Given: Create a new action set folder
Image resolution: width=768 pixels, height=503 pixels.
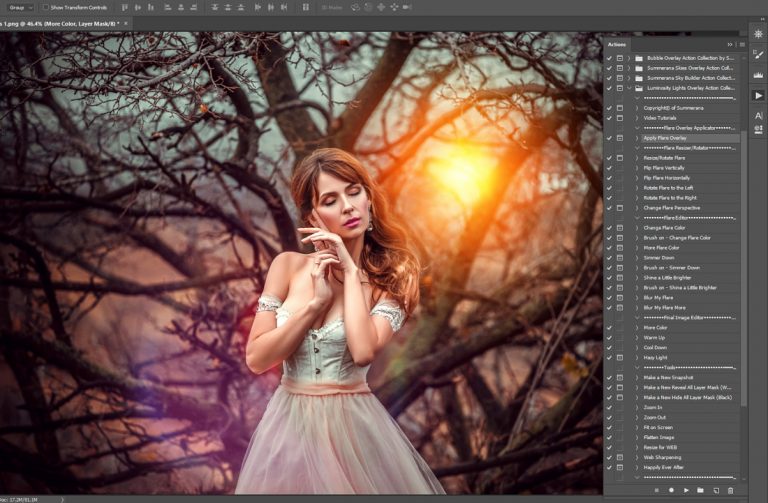Looking at the screenshot, I should click(700, 490).
